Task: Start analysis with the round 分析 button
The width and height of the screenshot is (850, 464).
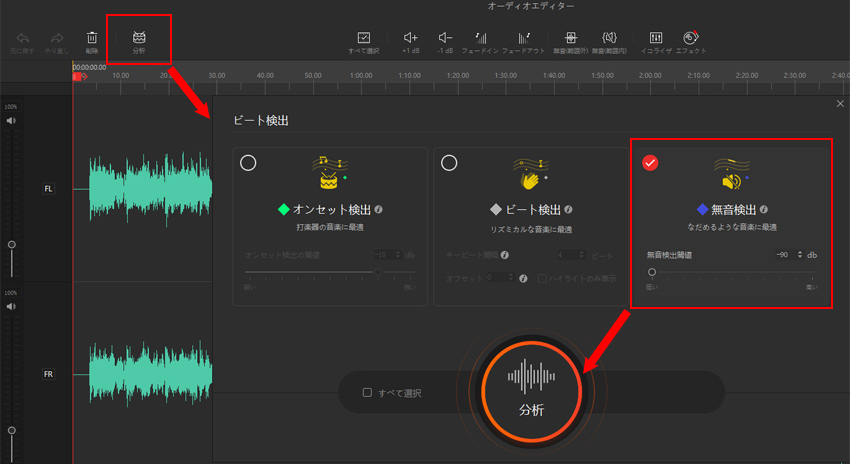Action: pyautogui.click(x=531, y=391)
